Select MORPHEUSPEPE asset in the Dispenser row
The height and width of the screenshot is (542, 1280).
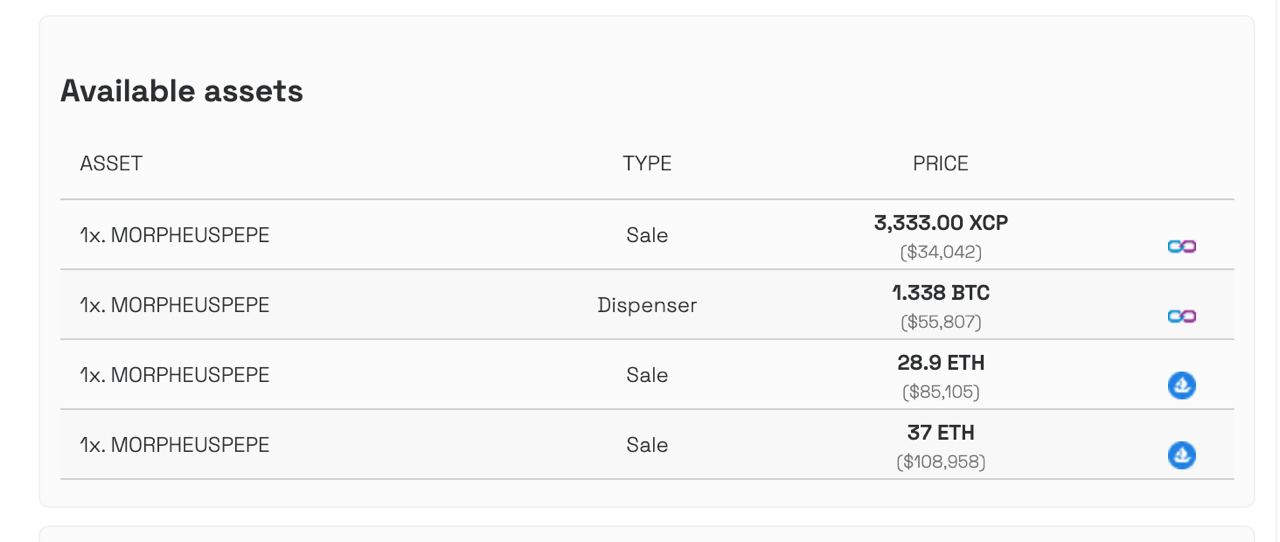pos(175,305)
